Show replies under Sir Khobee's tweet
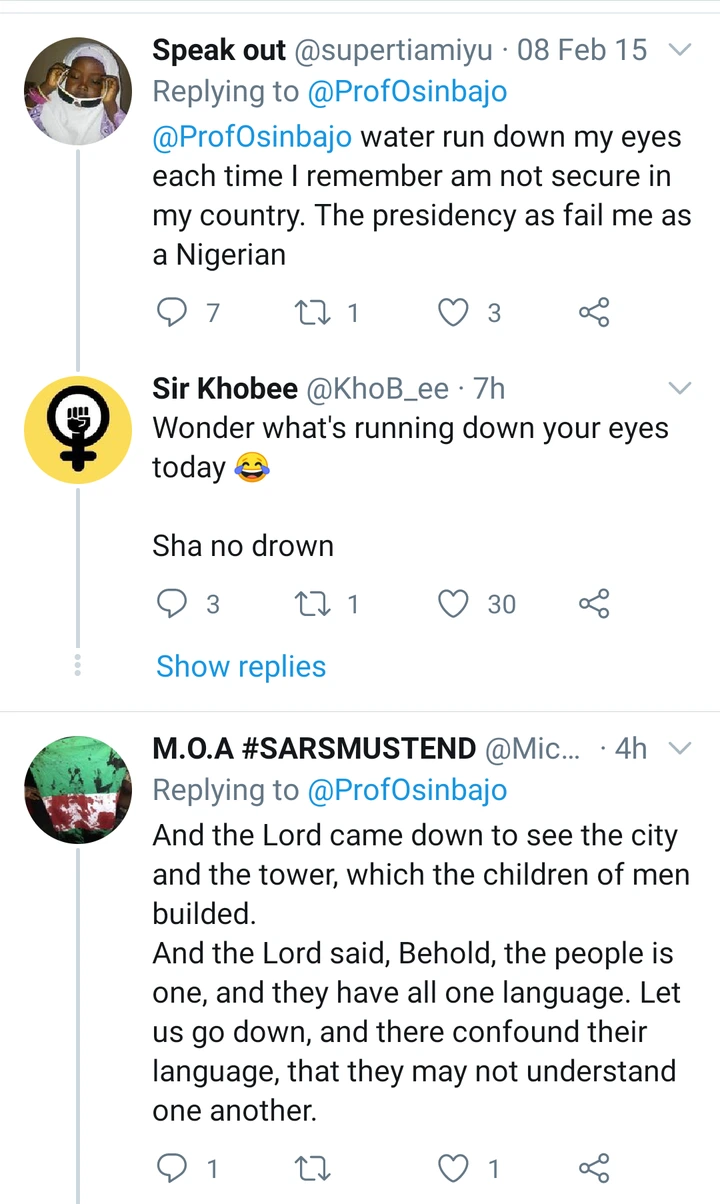The image size is (720, 1204). point(241,667)
